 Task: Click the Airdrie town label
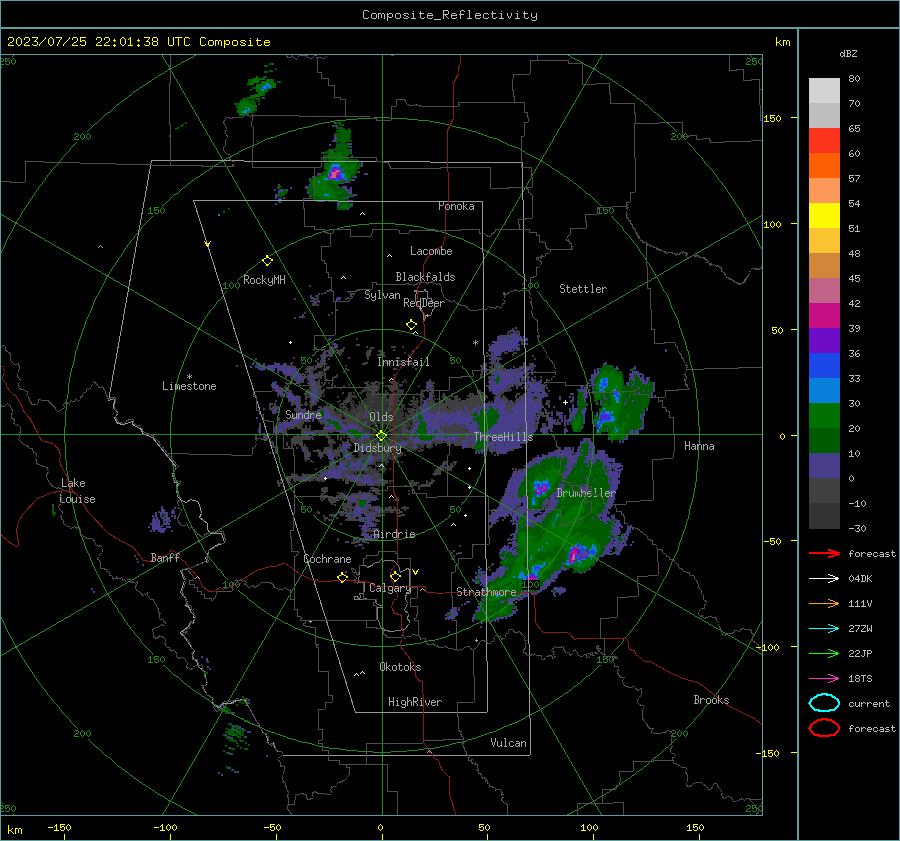(x=394, y=534)
